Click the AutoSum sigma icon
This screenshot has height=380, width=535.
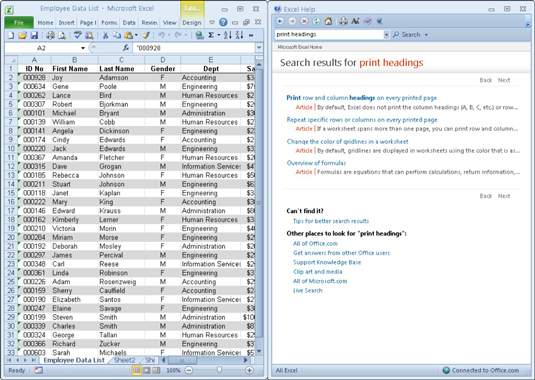[211, 35]
